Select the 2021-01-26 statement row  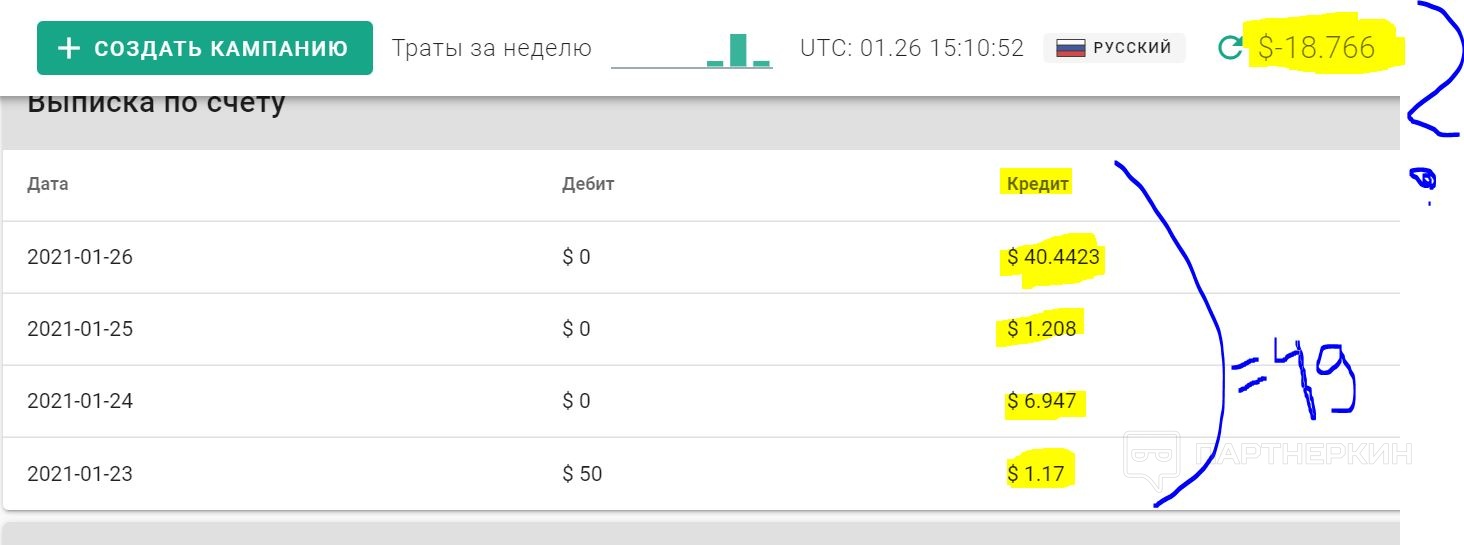click(700, 257)
